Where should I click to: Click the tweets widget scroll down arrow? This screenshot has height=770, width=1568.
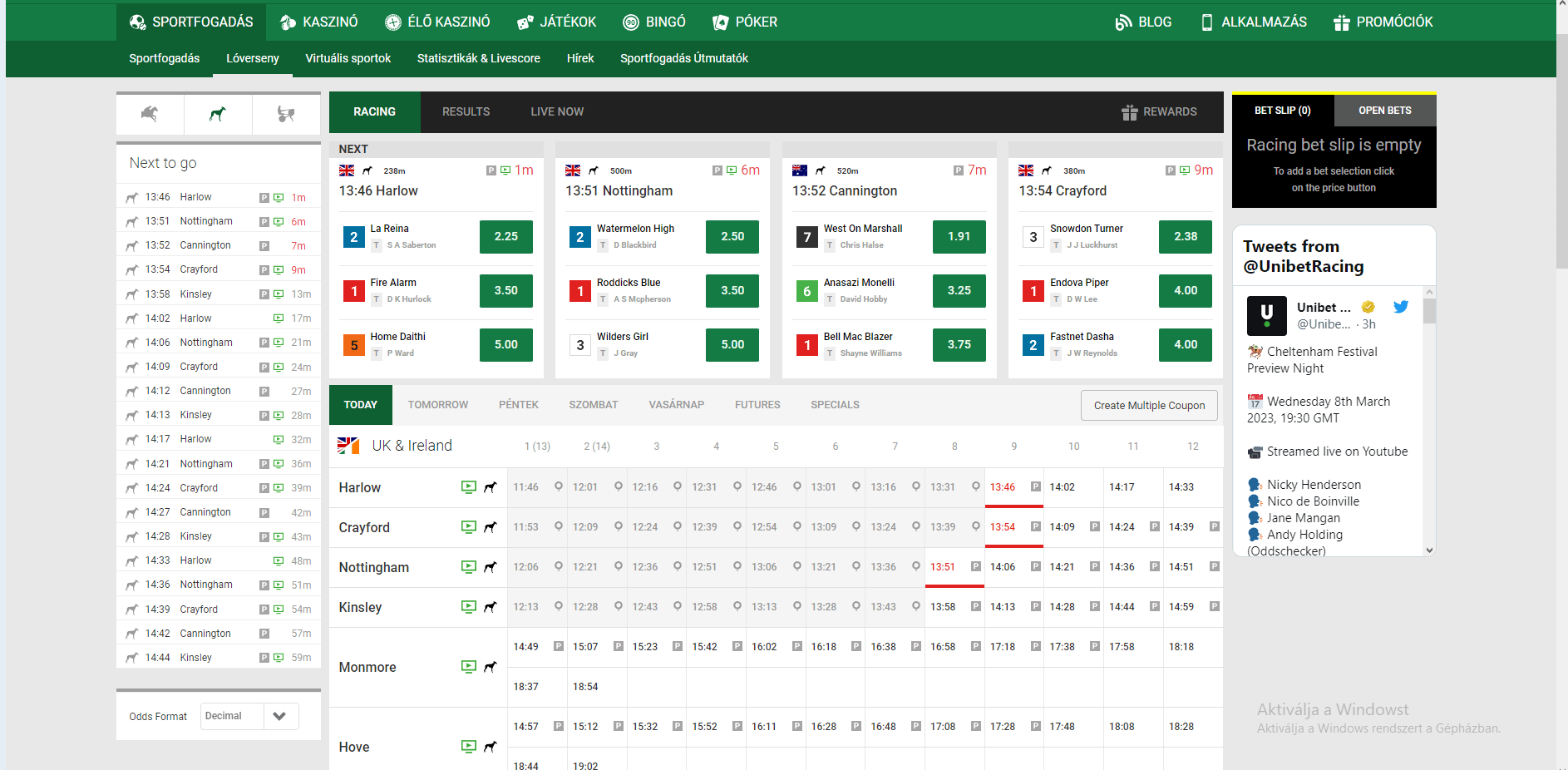pos(1429,550)
